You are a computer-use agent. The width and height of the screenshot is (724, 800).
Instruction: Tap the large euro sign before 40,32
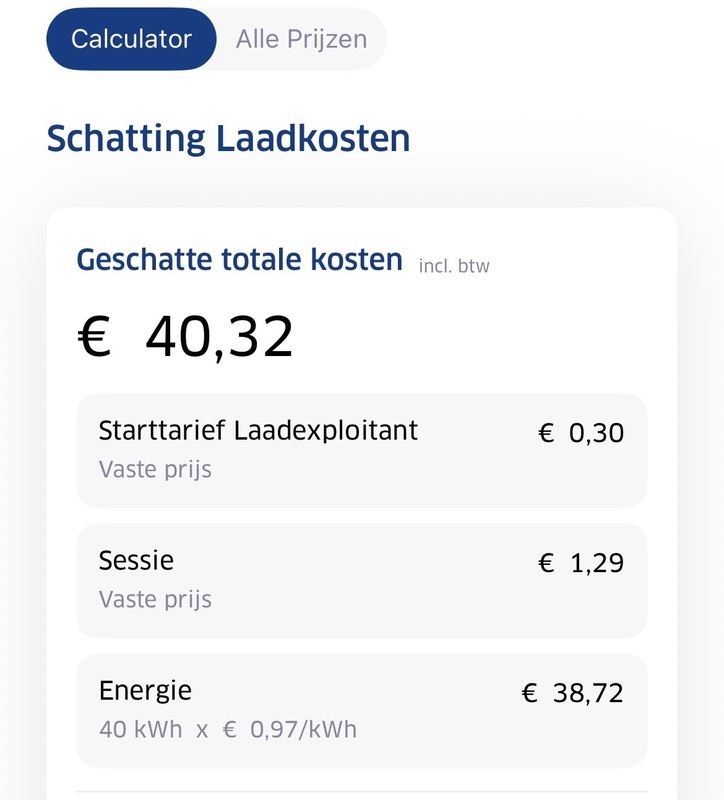(x=95, y=338)
